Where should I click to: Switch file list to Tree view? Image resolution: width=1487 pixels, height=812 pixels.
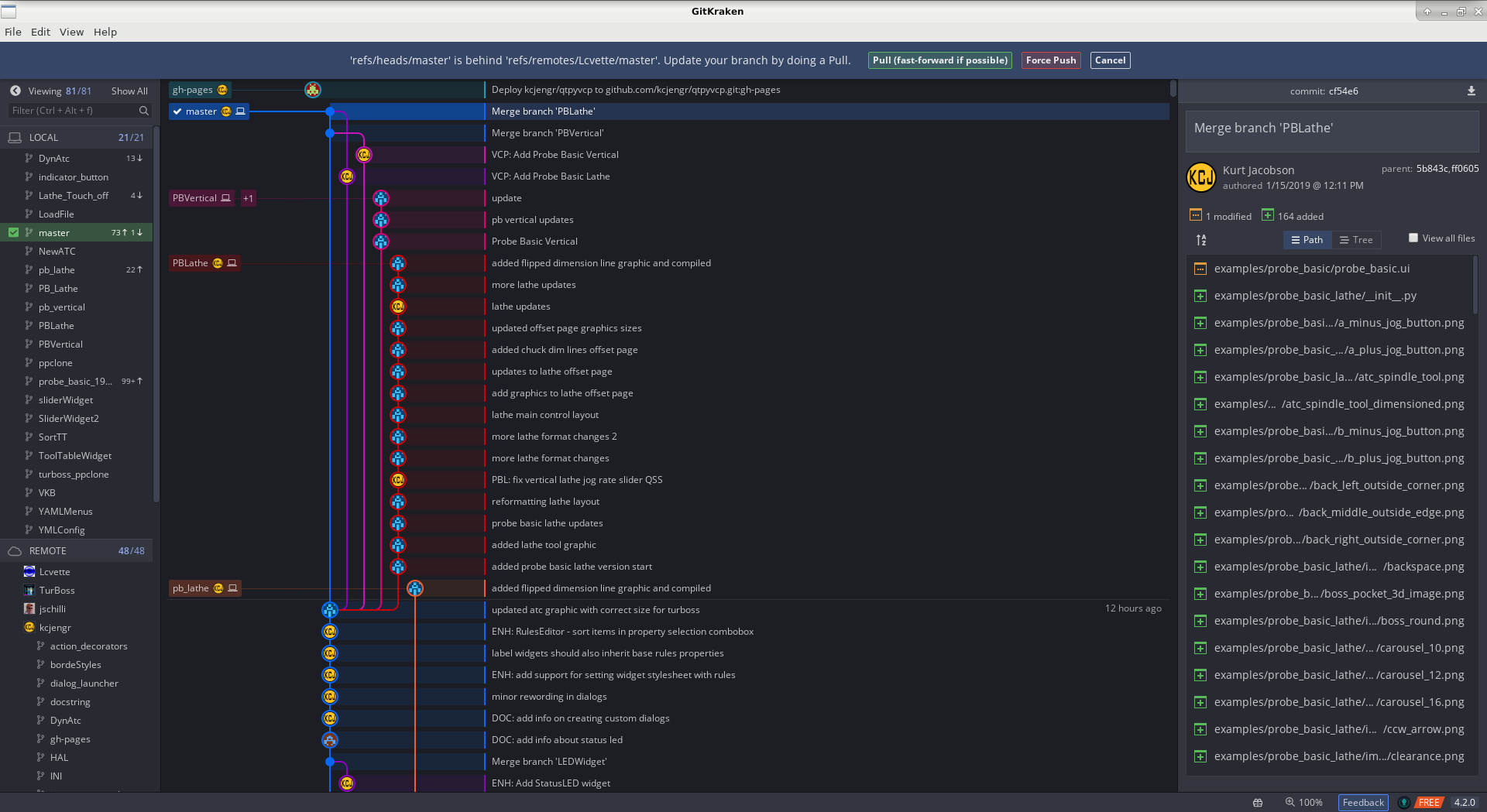click(x=1357, y=240)
